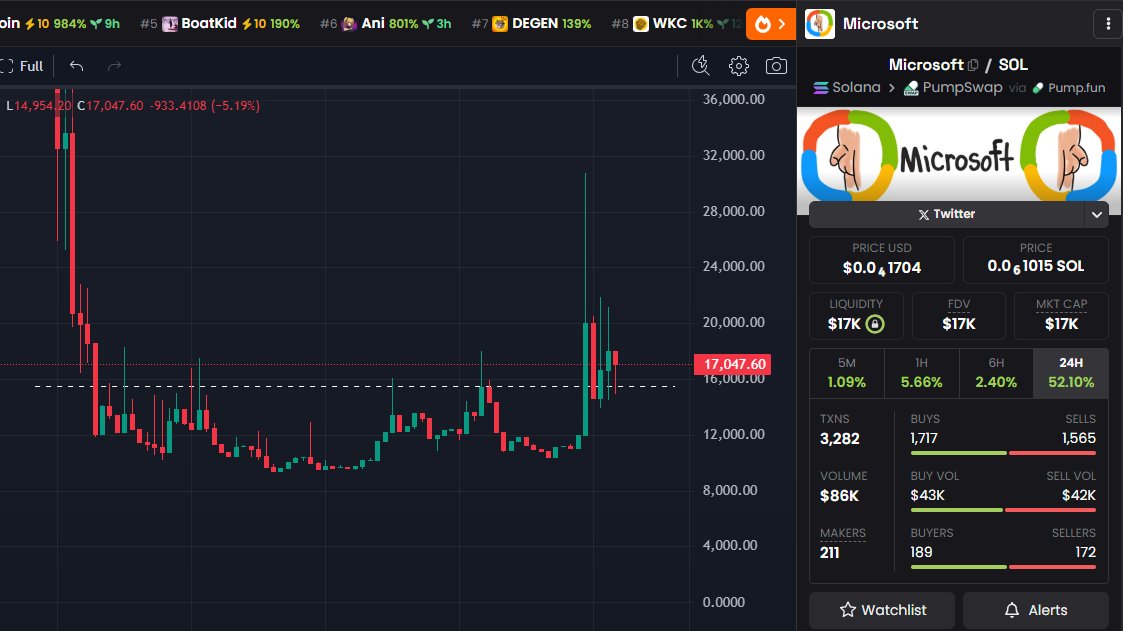The image size is (1123, 631).
Task: Click the buyers/sellers ratio bar
Action: click(1003, 567)
